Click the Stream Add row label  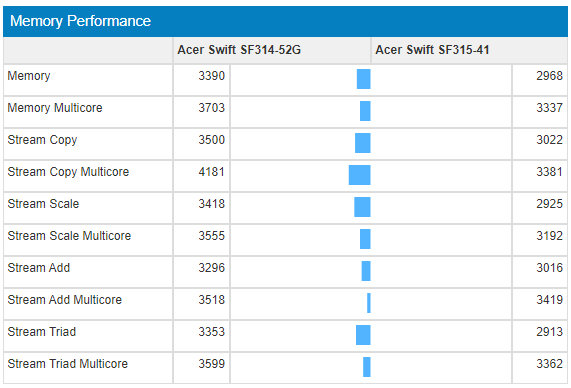(39, 268)
